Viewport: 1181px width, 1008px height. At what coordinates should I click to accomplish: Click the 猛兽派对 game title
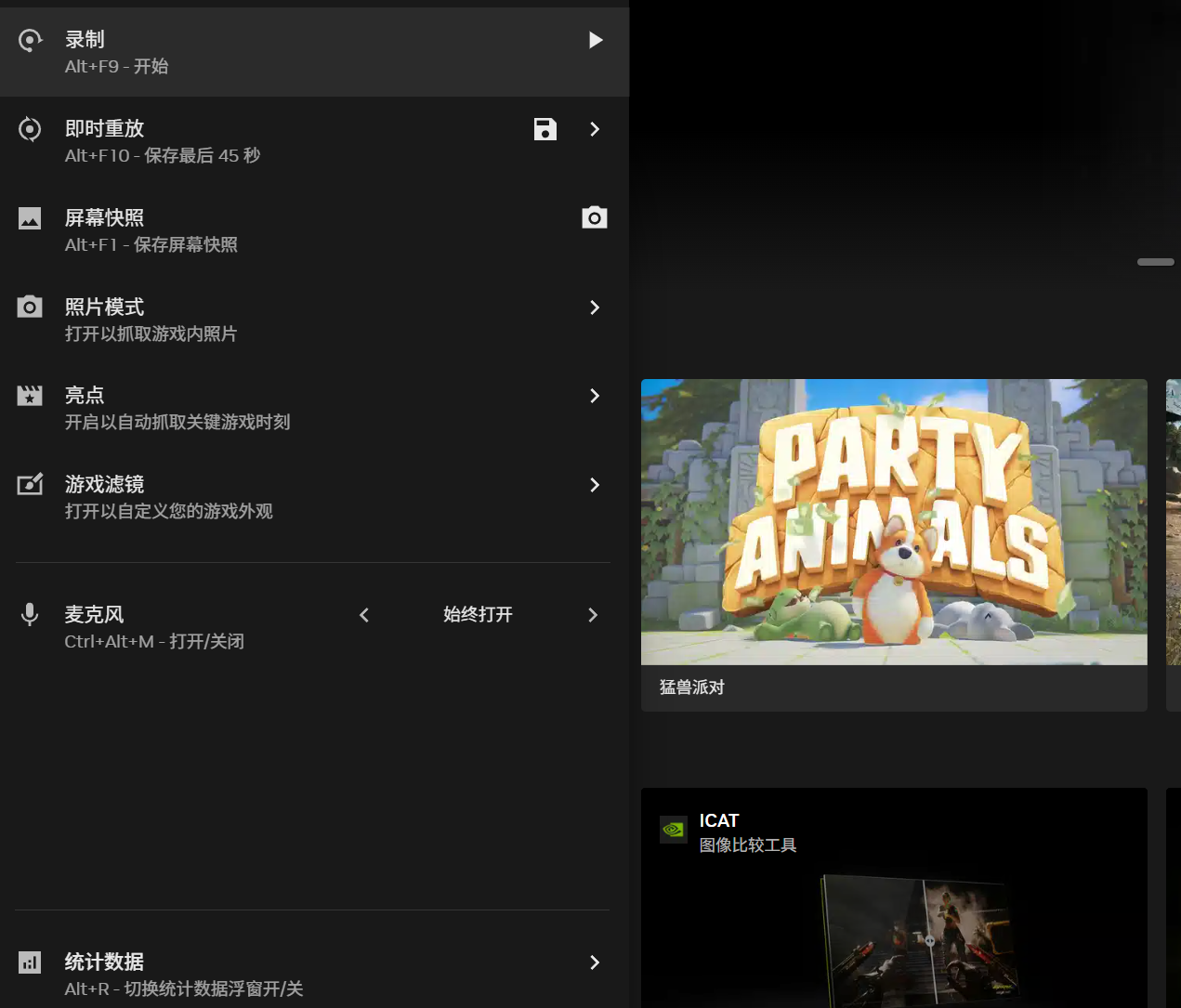[x=692, y=687]
